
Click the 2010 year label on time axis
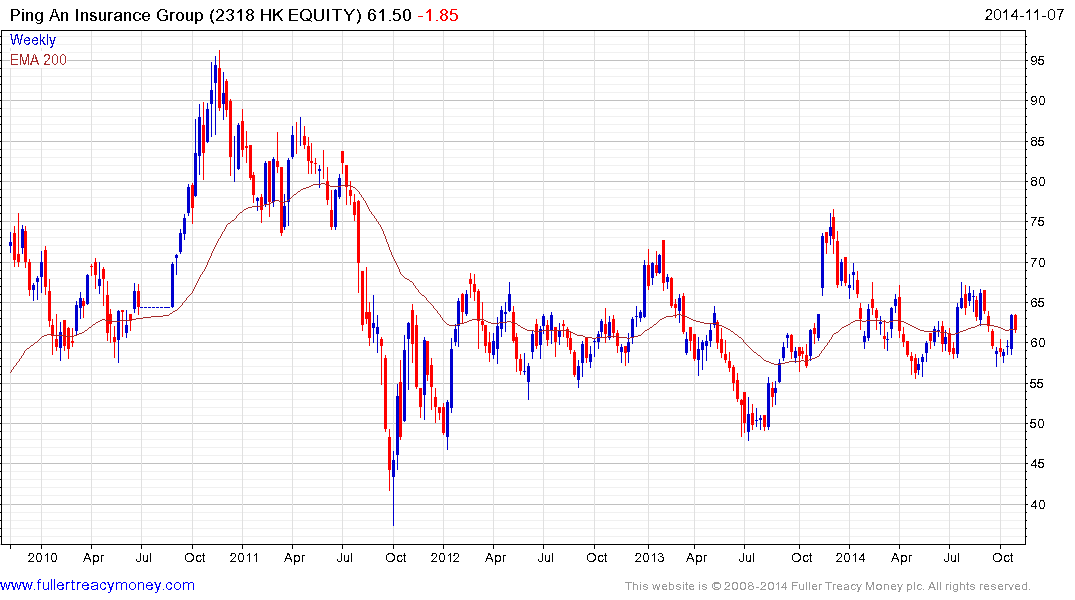coord(43,557)
